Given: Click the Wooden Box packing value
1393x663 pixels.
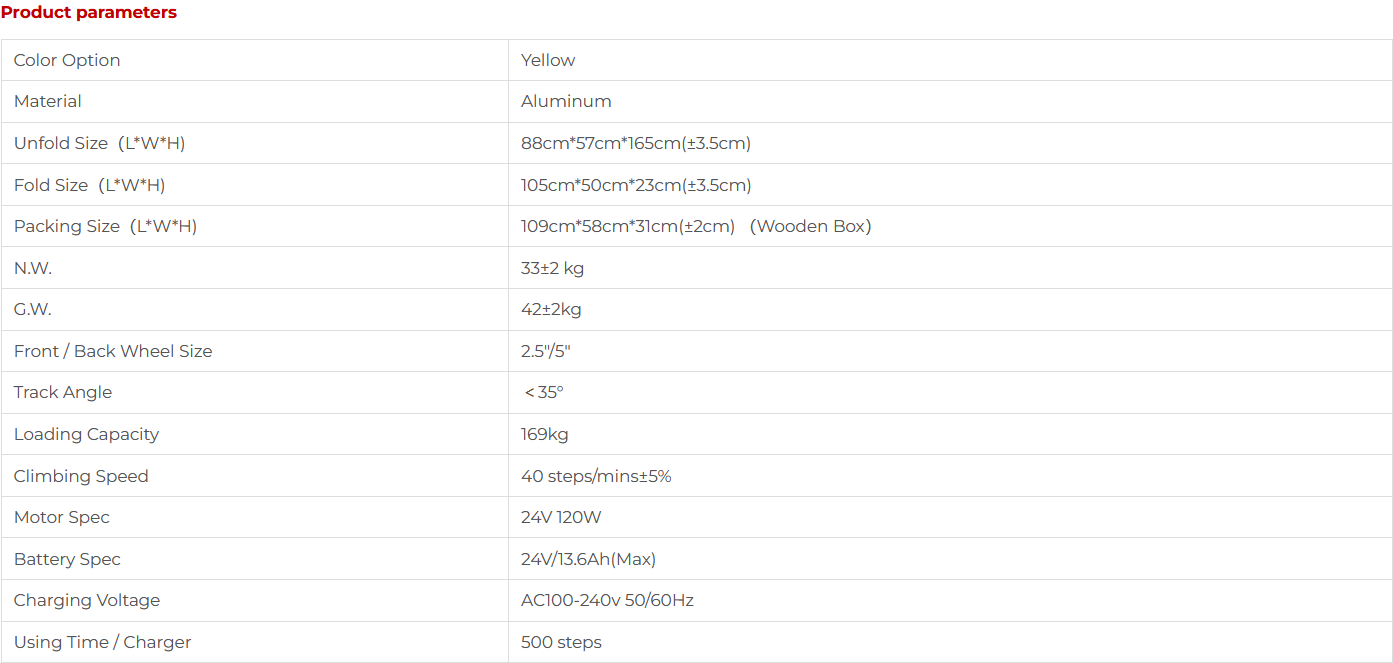Looking at the screenshot, I should click(811, 226).
